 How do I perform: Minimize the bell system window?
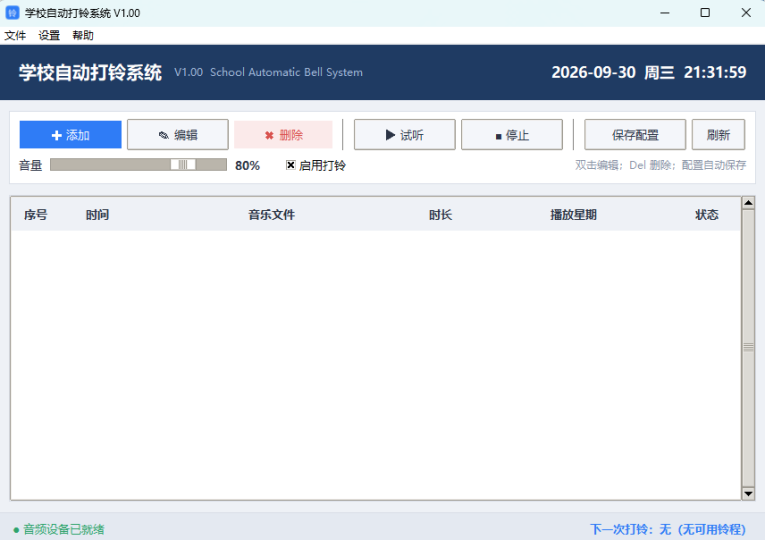(664, 13)
